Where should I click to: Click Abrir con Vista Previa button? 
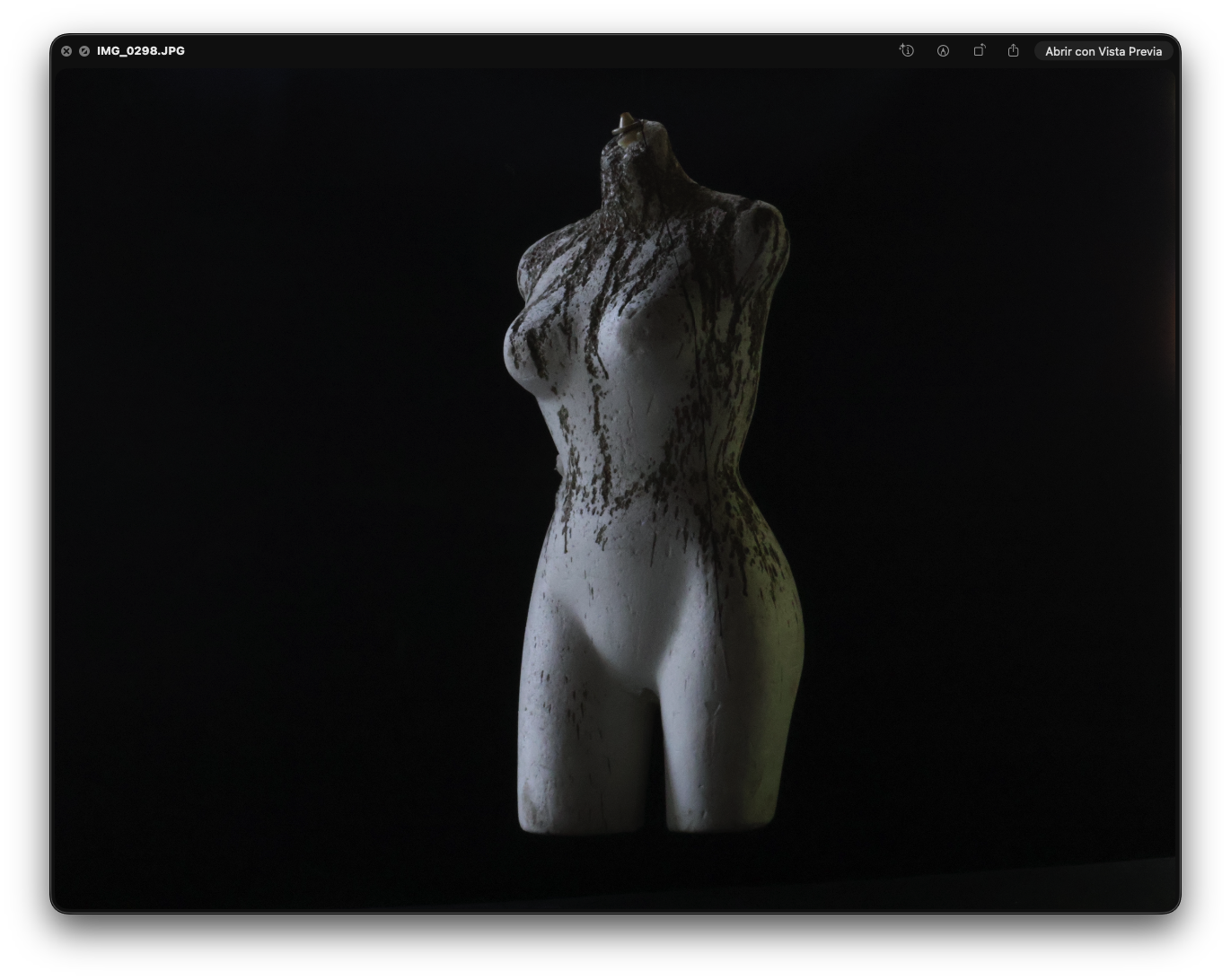[1103, 51]
